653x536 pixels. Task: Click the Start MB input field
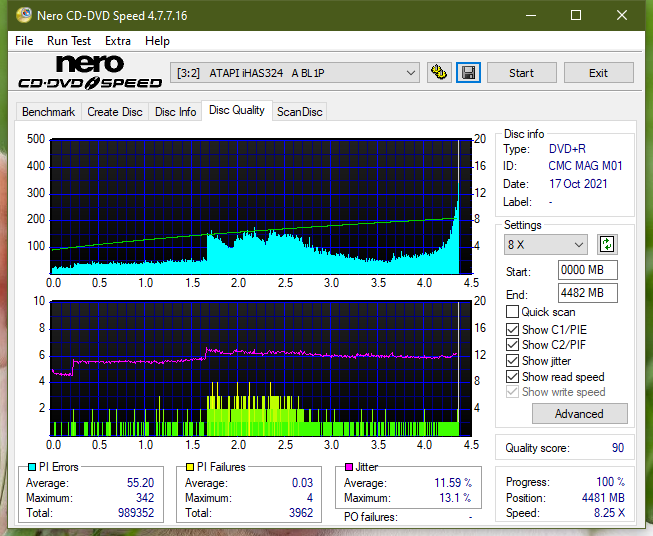tap(587, 270)
